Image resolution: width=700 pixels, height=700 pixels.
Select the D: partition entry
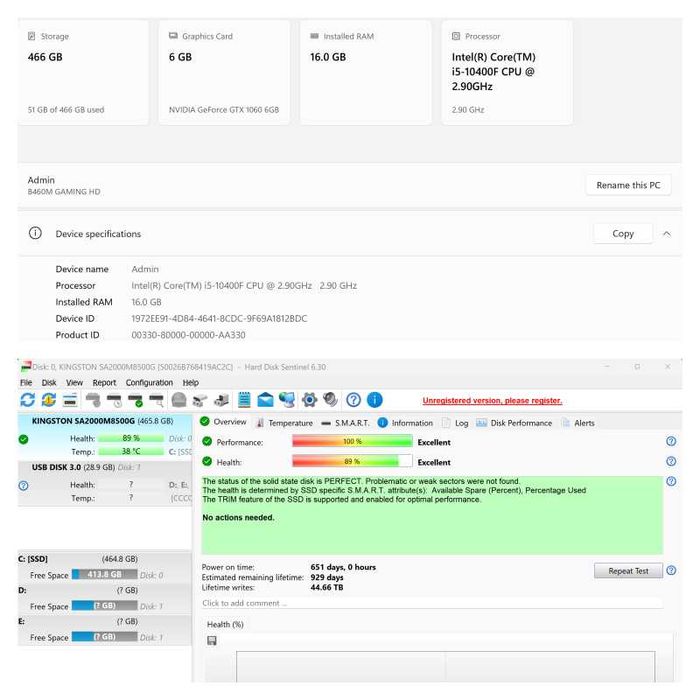point(105,598)
